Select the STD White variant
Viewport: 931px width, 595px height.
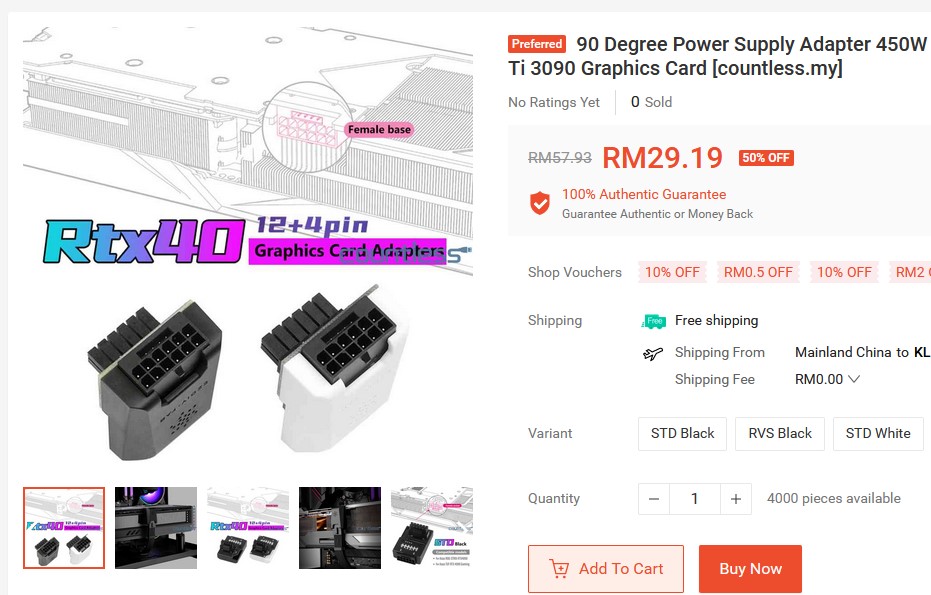pos(878,433)
